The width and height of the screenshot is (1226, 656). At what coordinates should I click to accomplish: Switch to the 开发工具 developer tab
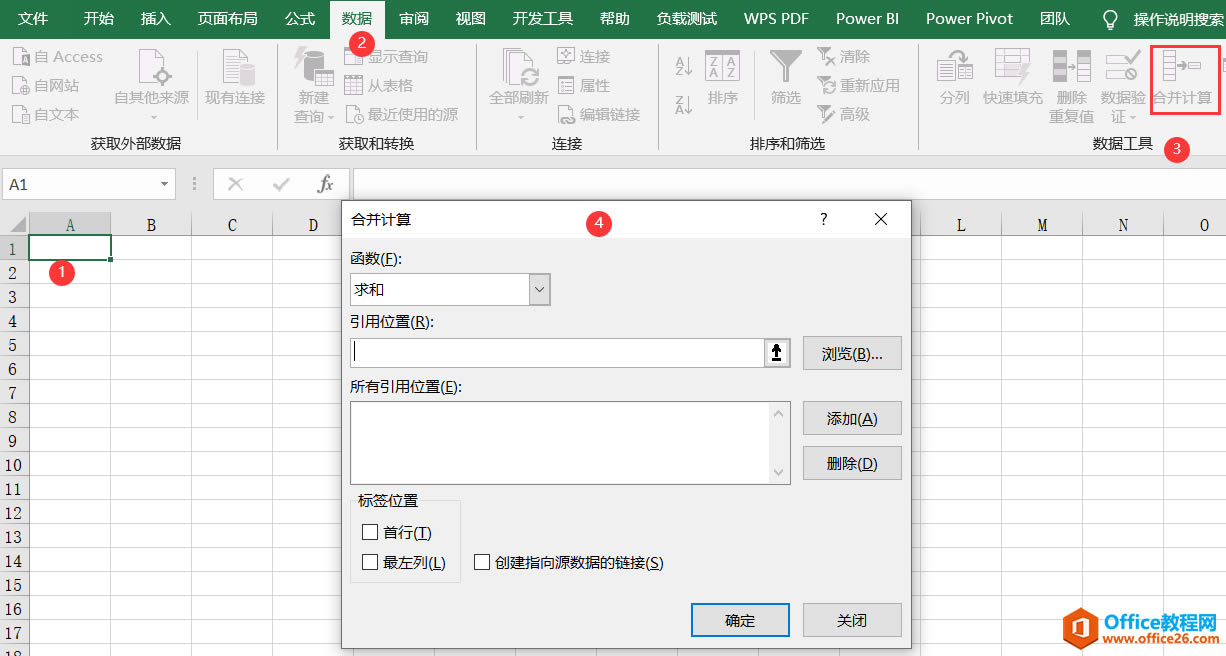(543, 19)
